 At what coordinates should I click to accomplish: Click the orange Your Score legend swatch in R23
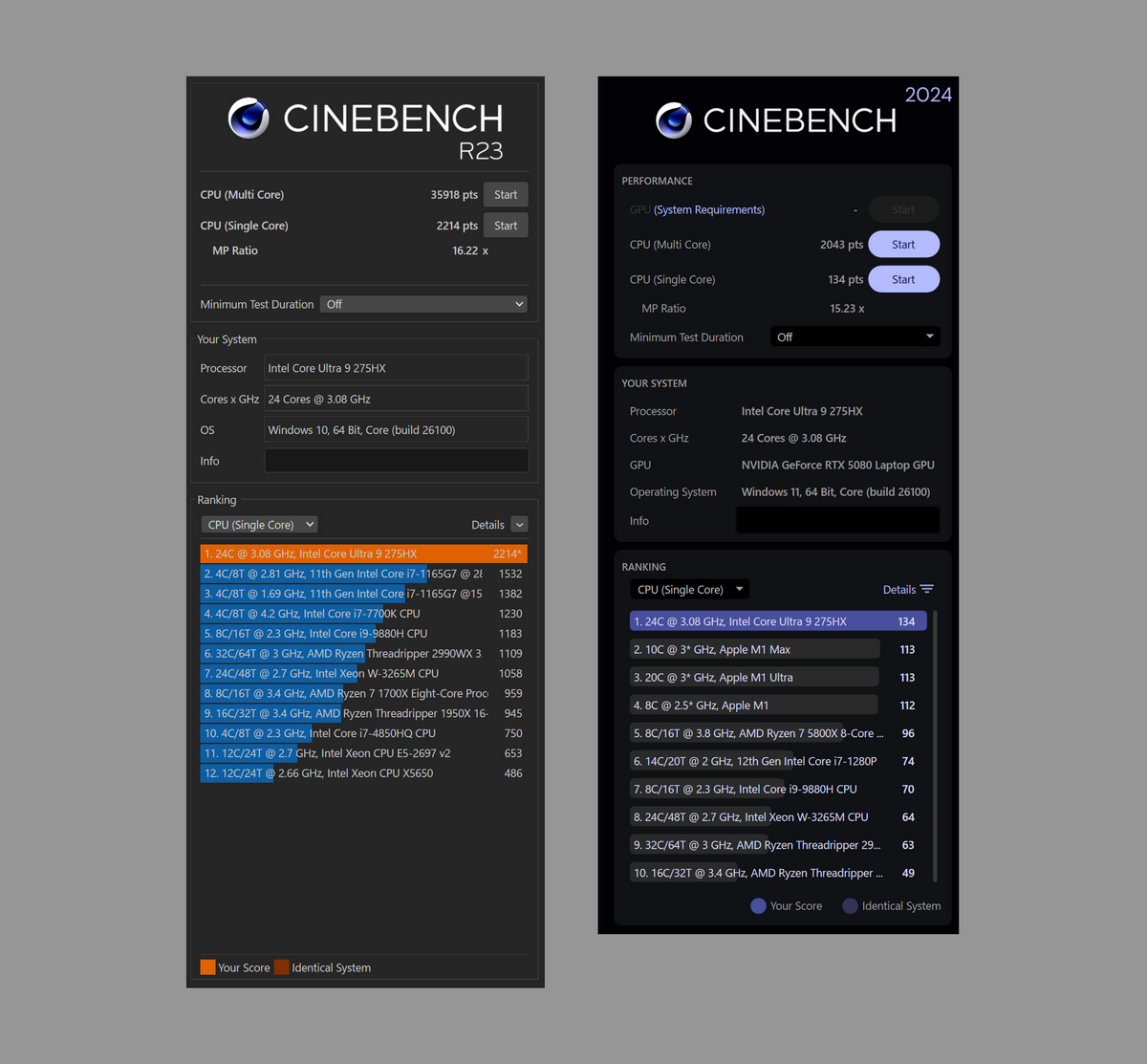(207, 967)
